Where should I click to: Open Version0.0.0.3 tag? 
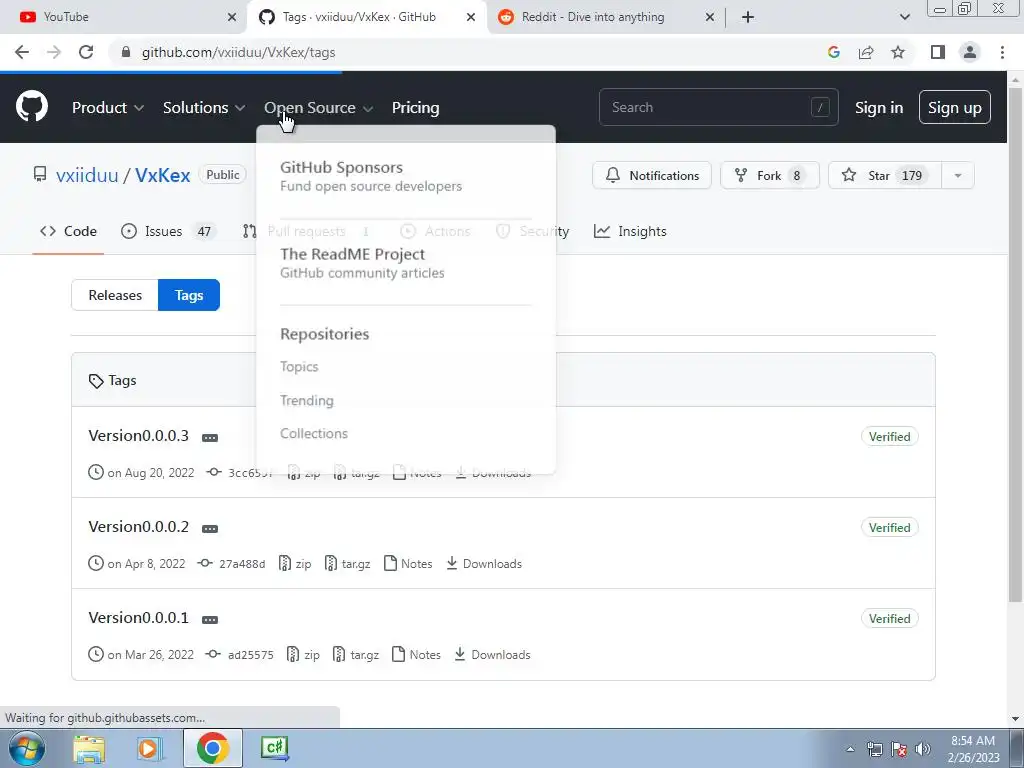(x=138, y=436)
